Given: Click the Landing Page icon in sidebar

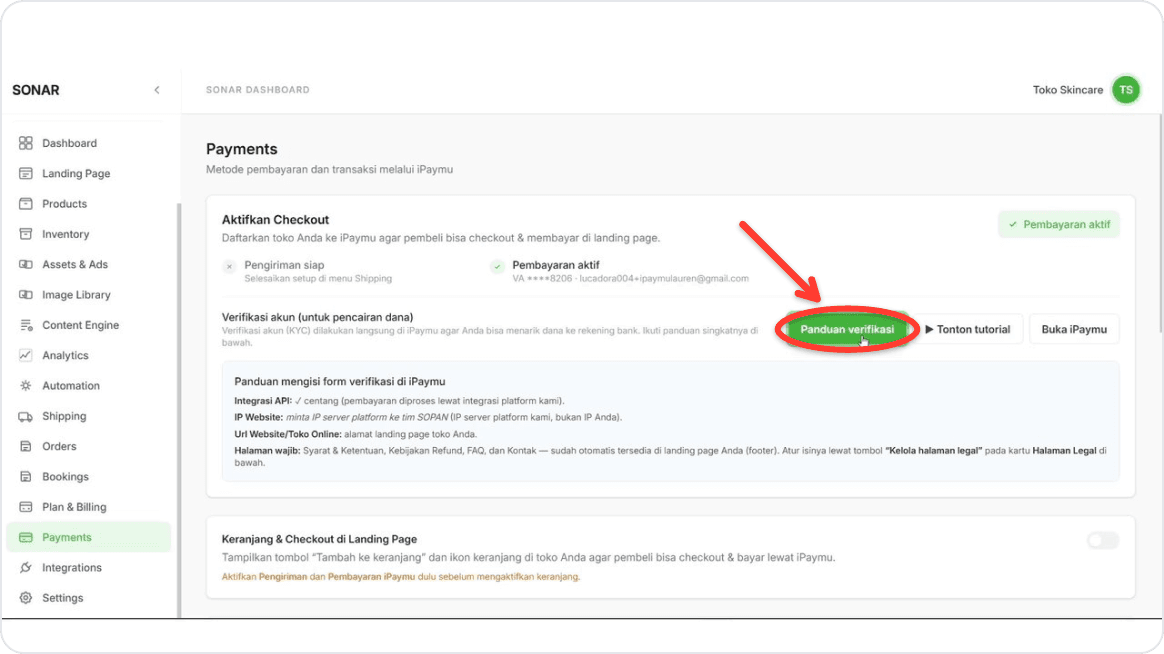Looking at the screenshot, I should point(26,173).
